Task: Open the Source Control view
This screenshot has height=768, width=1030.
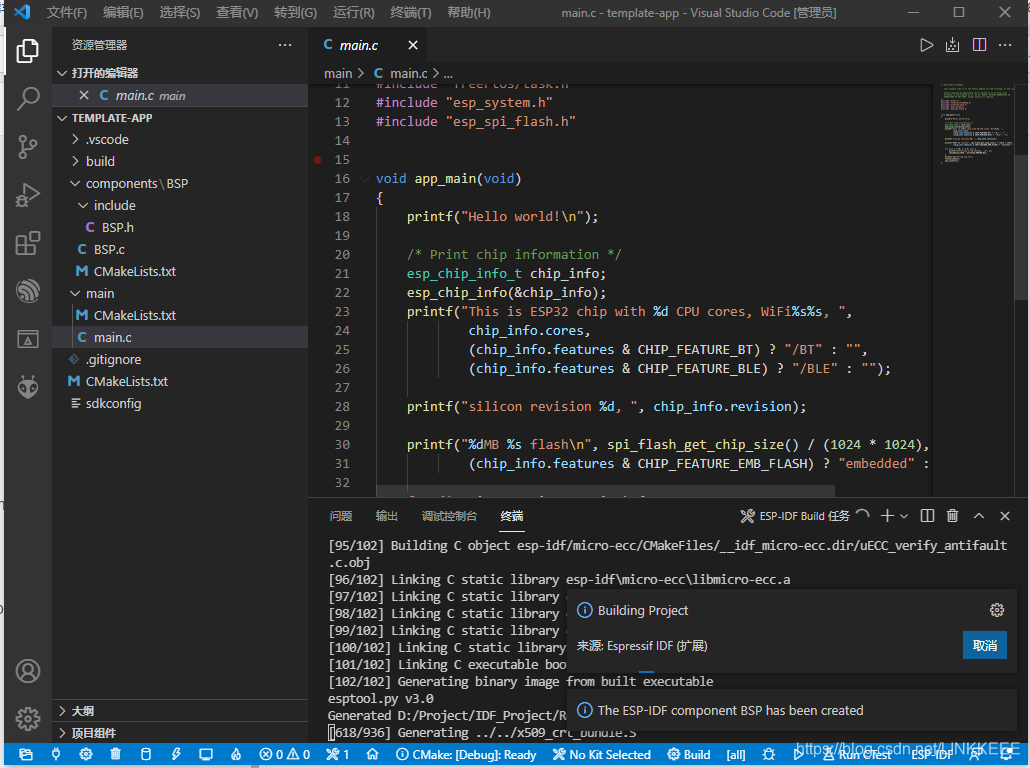Action: 28,147
